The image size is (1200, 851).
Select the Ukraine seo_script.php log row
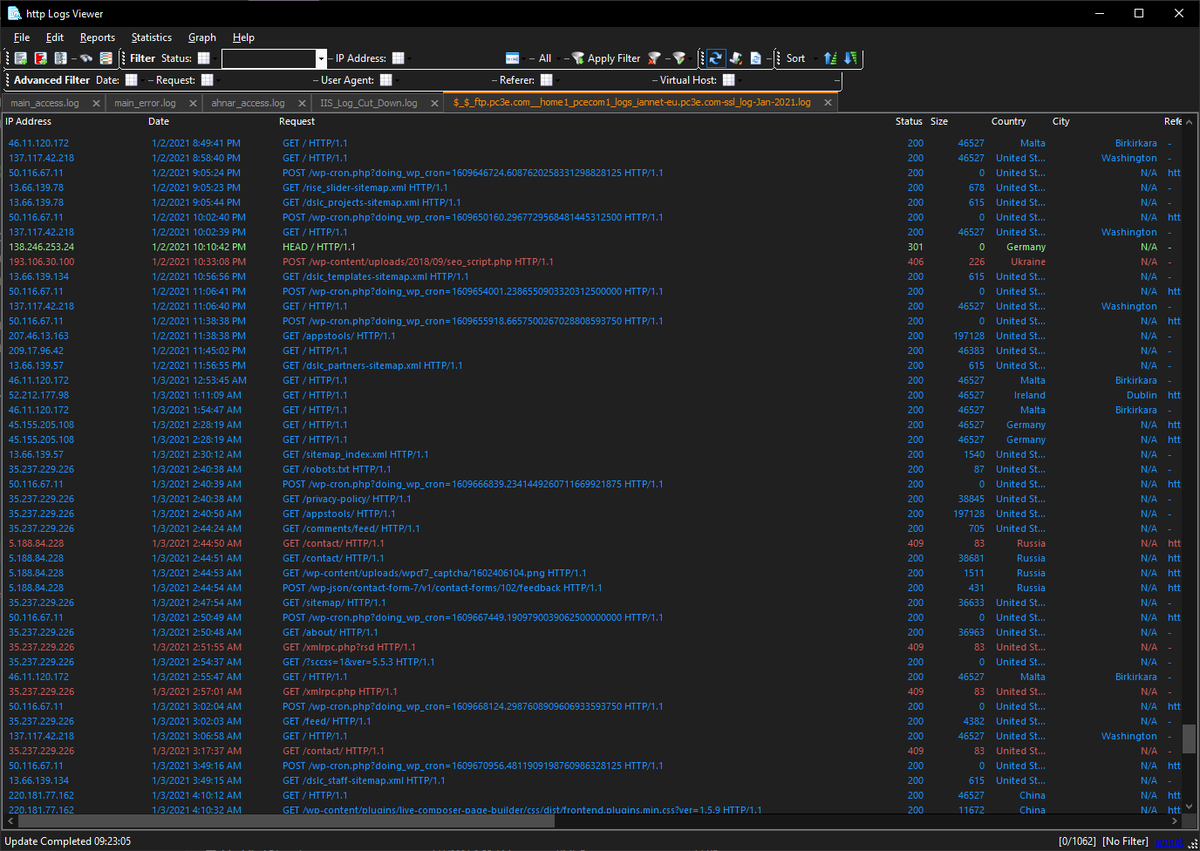coord(590,261)
